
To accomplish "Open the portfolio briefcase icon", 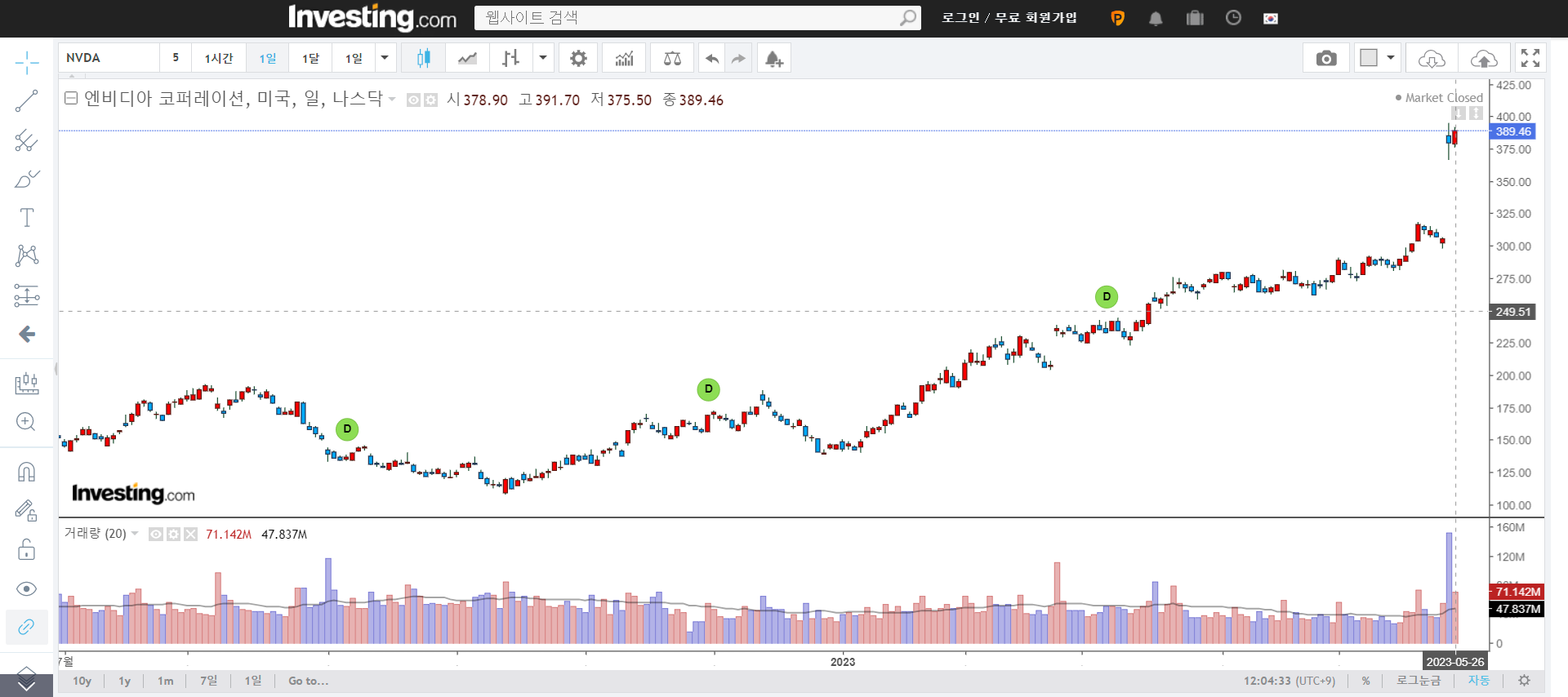I will click(1195, 18).
